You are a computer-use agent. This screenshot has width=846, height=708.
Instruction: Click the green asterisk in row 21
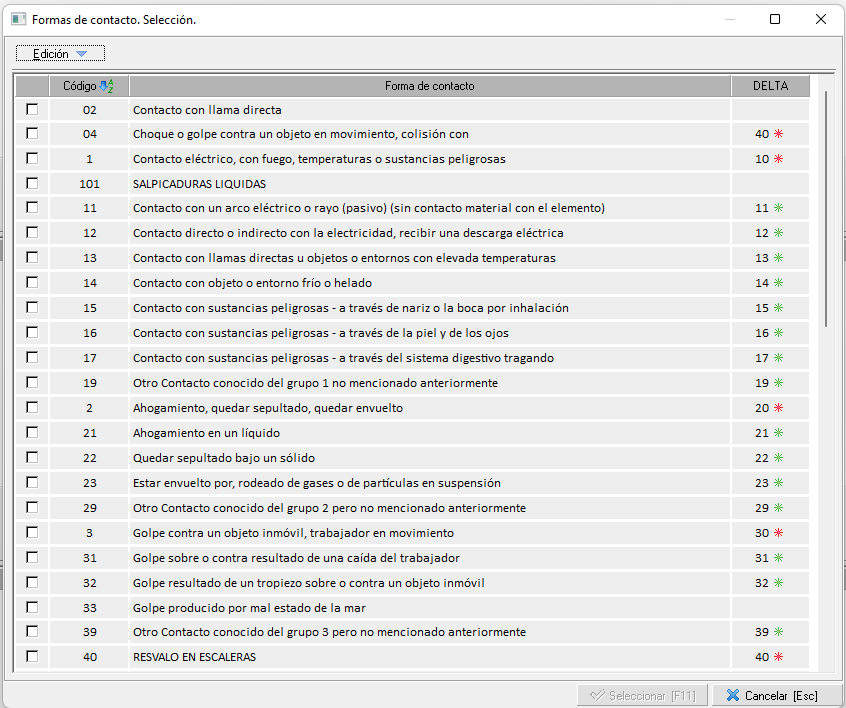(778, 433)
